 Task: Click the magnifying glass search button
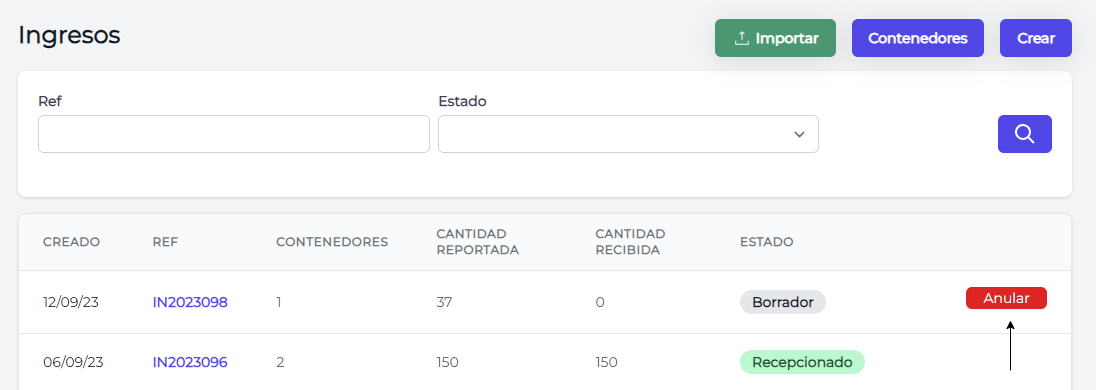coord(1024,133)
